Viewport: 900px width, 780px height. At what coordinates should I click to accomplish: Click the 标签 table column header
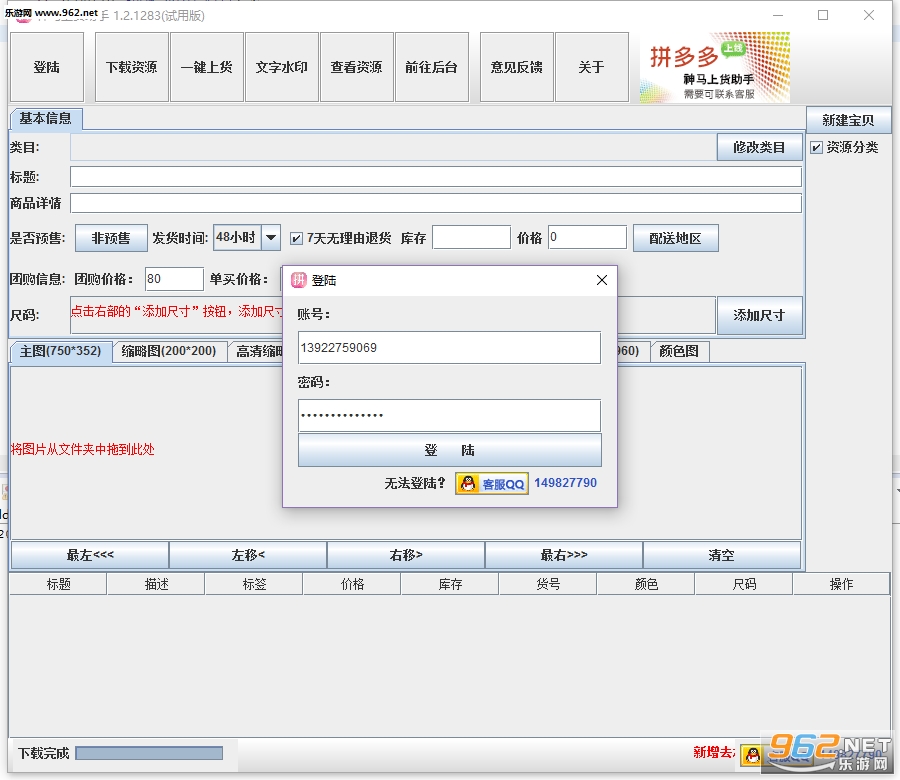pyautogui.click(x=254, y=584)
